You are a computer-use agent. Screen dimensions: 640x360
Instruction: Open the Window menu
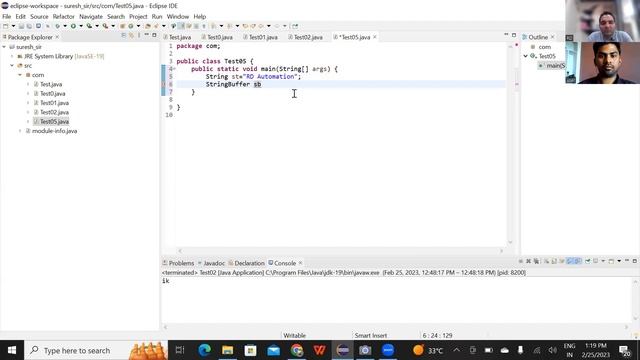178,16
